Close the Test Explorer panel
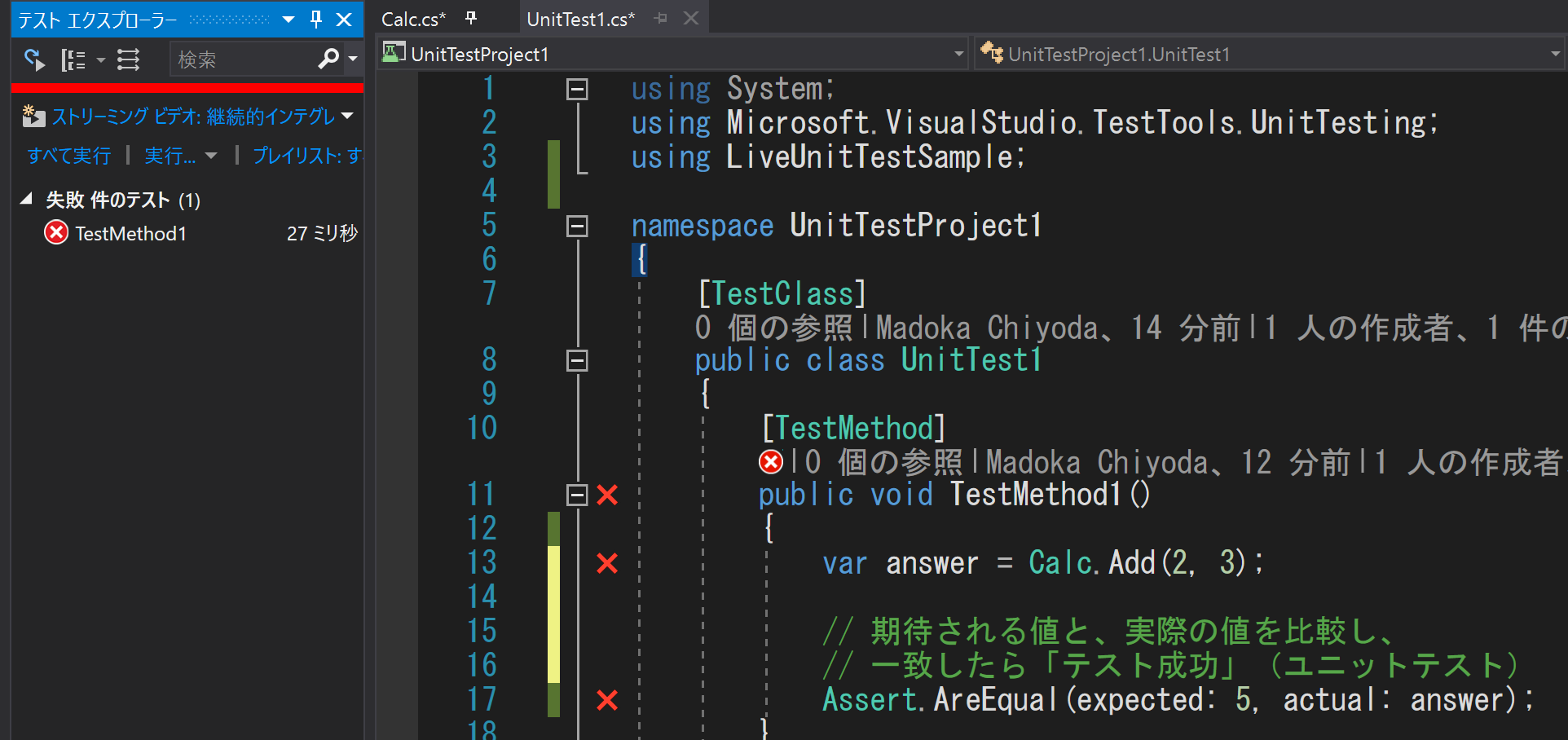Screen dimensions: 1568x740 pos(345,19)
